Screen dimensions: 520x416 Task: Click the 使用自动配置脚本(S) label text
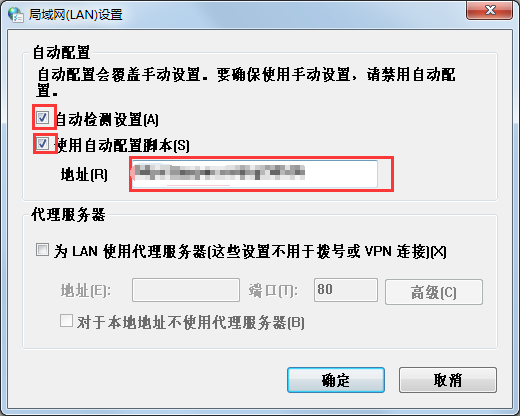coord(123,145)
